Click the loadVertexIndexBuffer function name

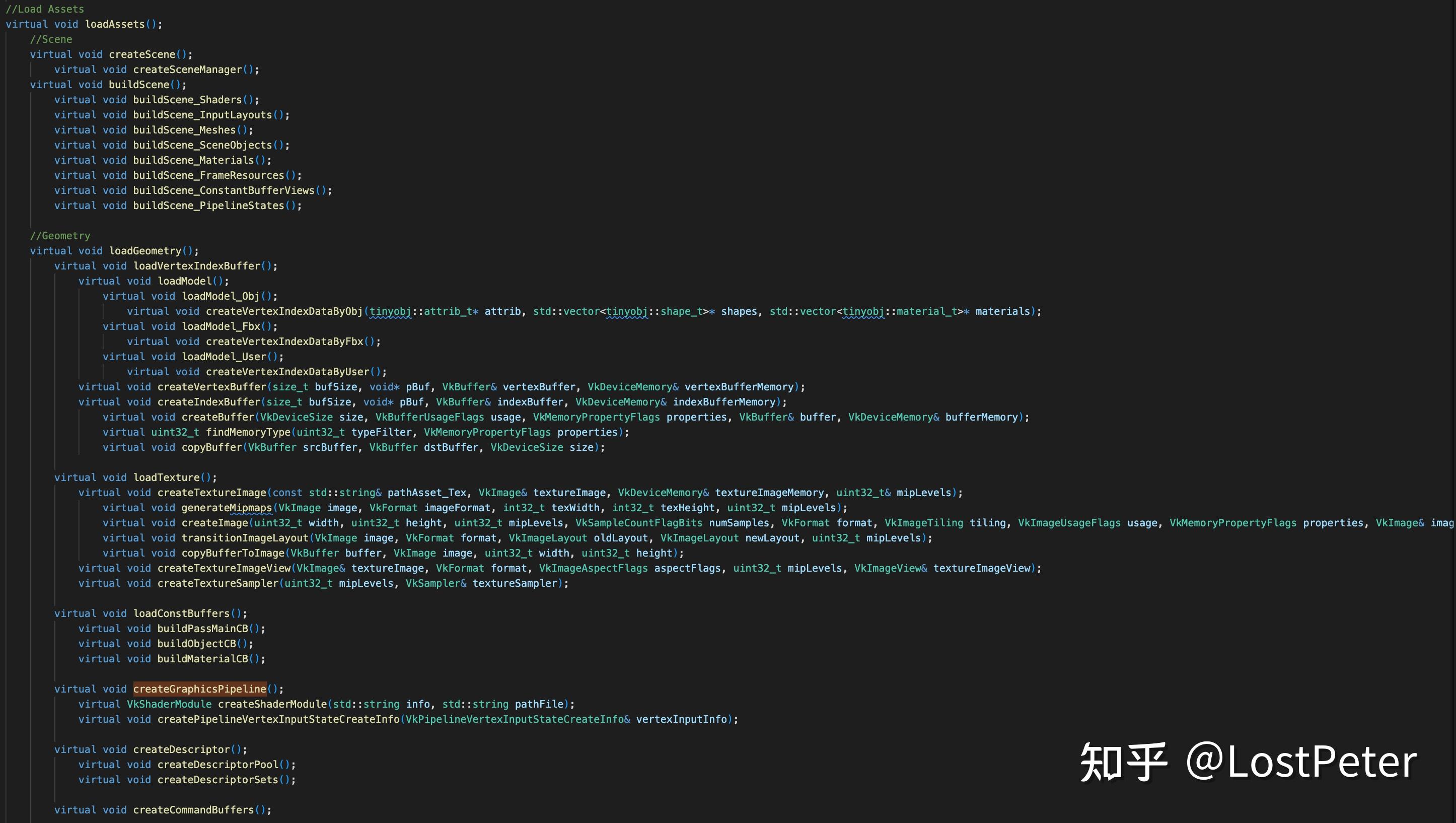pyautogui.click(x=196, y=266)
